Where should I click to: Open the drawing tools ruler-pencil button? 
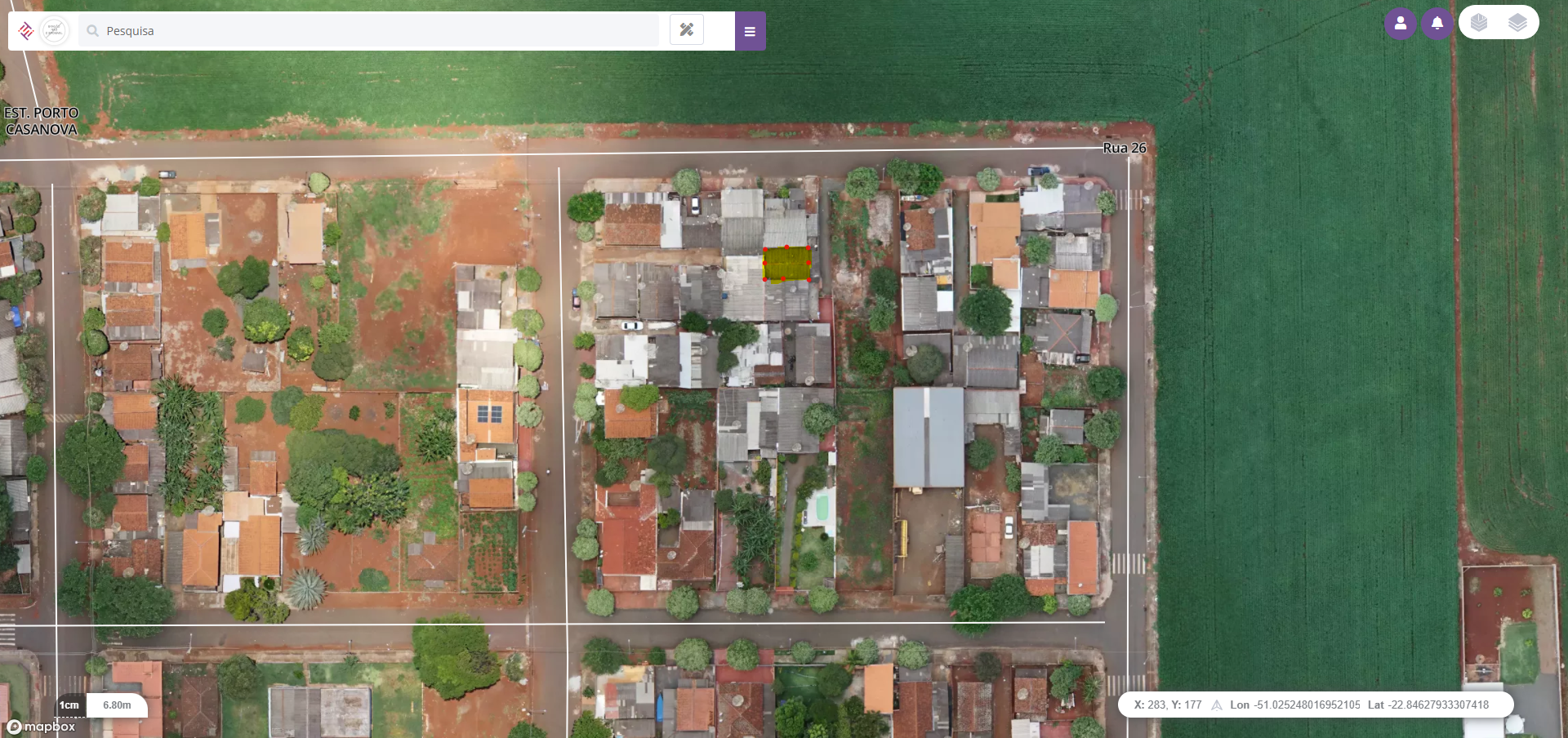click(x=687, y=30)
